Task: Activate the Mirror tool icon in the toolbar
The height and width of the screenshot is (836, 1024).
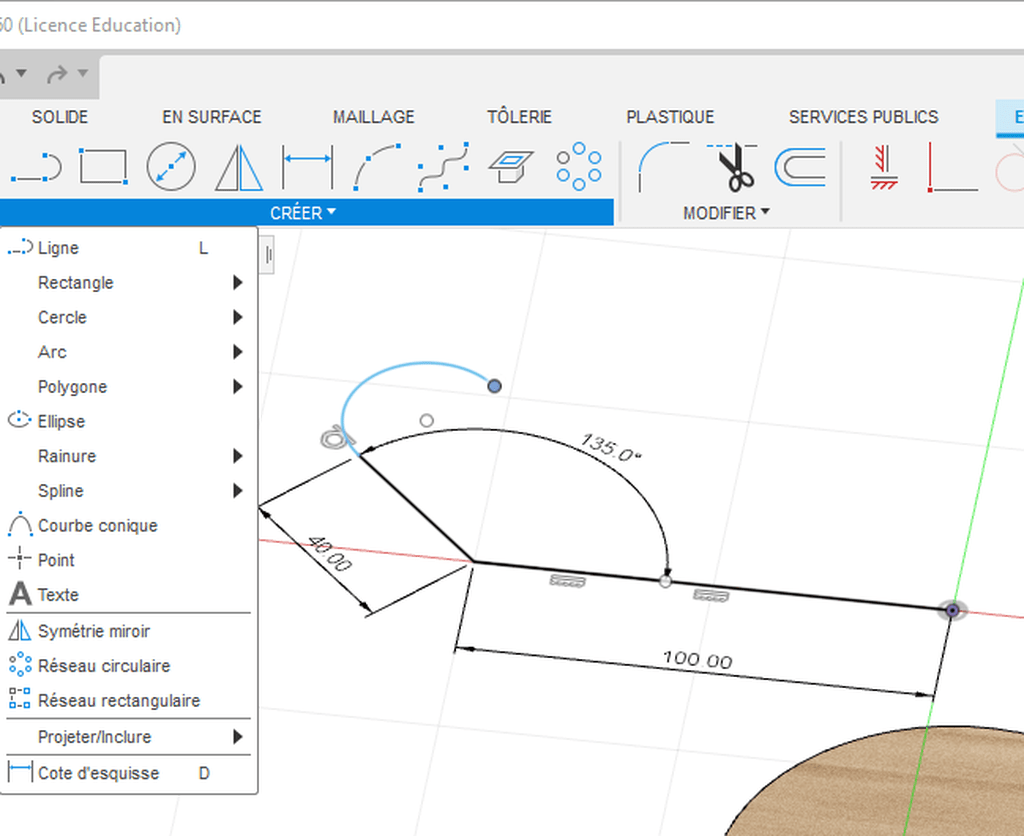Action: point(239,168)
